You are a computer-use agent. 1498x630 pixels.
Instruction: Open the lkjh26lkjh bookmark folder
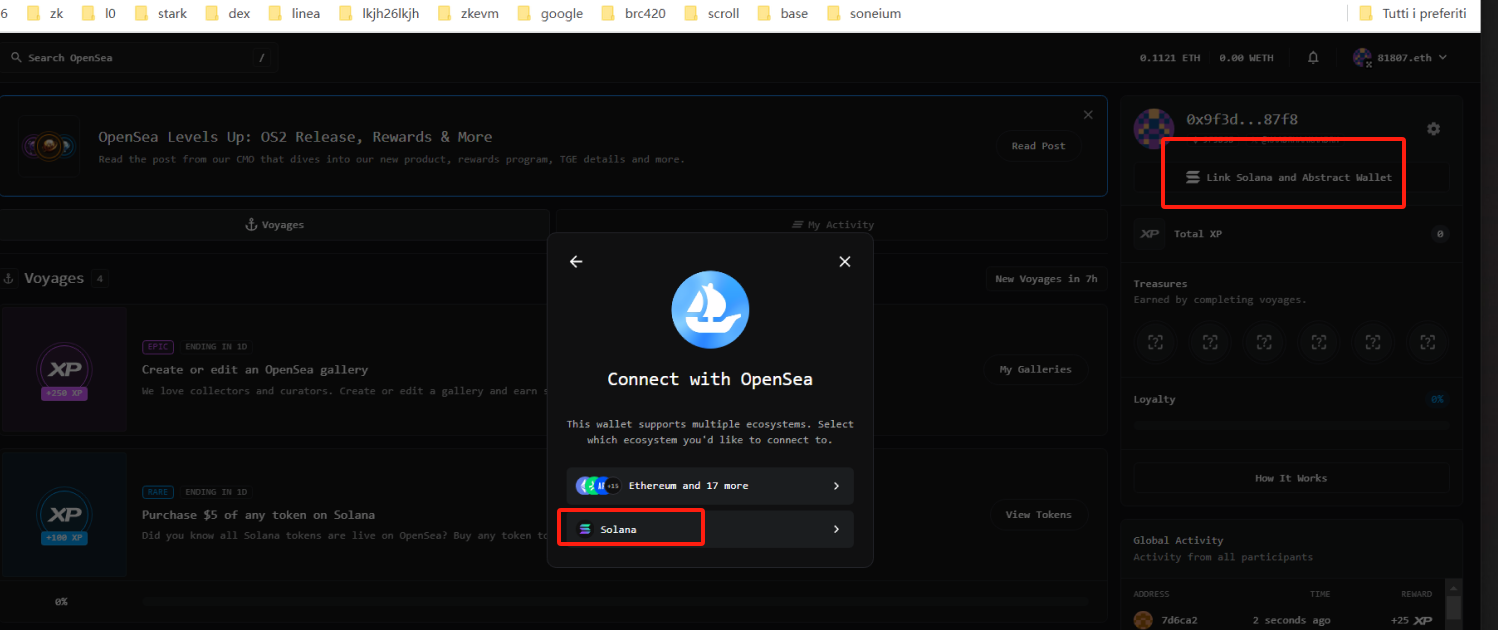pyautogui.click(x=379, y=14)
